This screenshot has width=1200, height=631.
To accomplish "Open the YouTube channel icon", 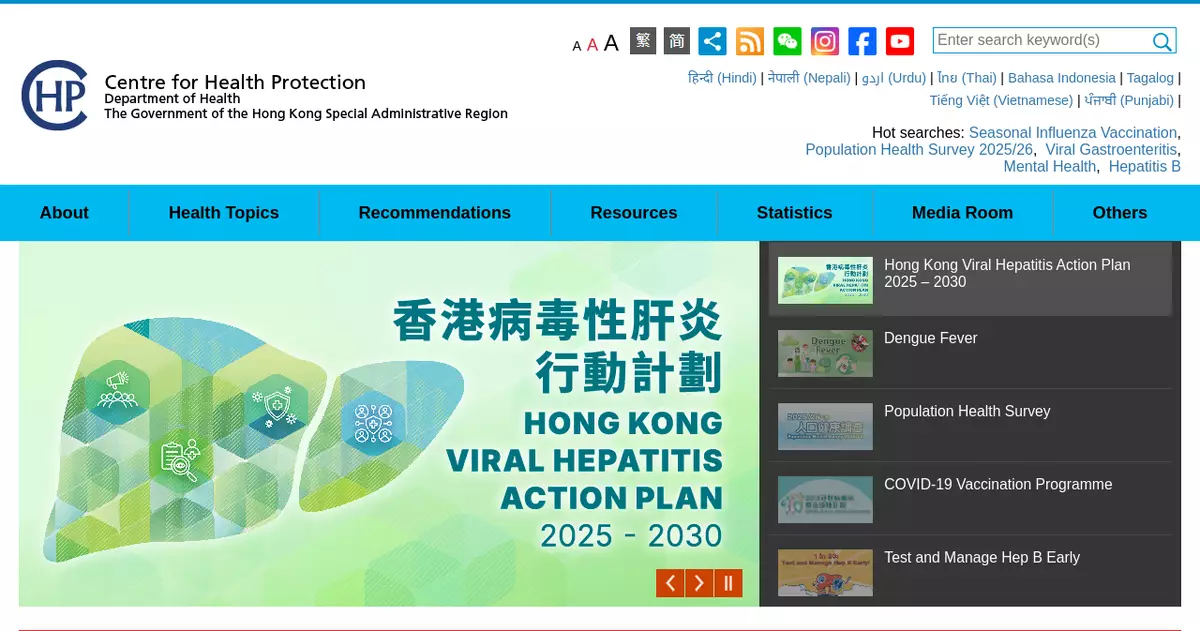I will point(900,41).
